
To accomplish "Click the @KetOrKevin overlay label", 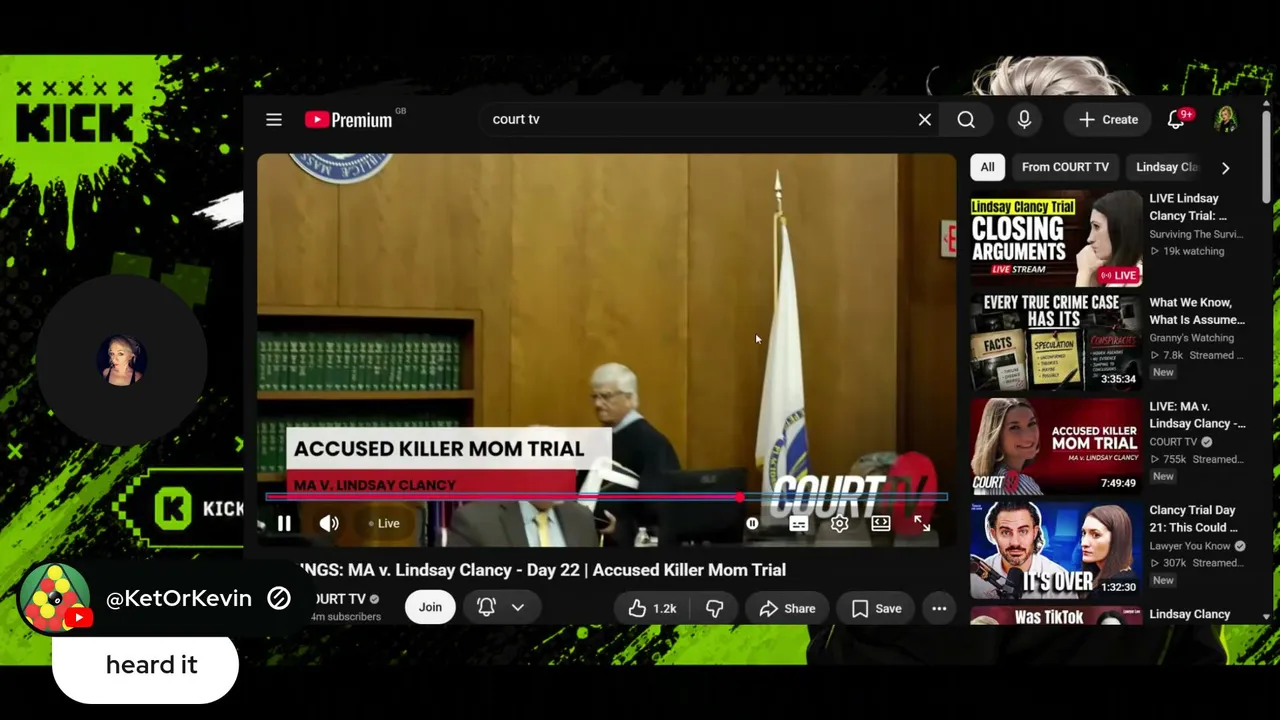I will click(x=179, y=598).
